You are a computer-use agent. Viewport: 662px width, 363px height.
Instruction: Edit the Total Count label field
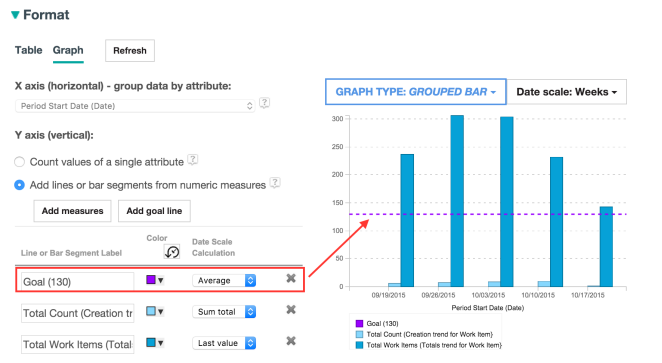coord(78,313)
